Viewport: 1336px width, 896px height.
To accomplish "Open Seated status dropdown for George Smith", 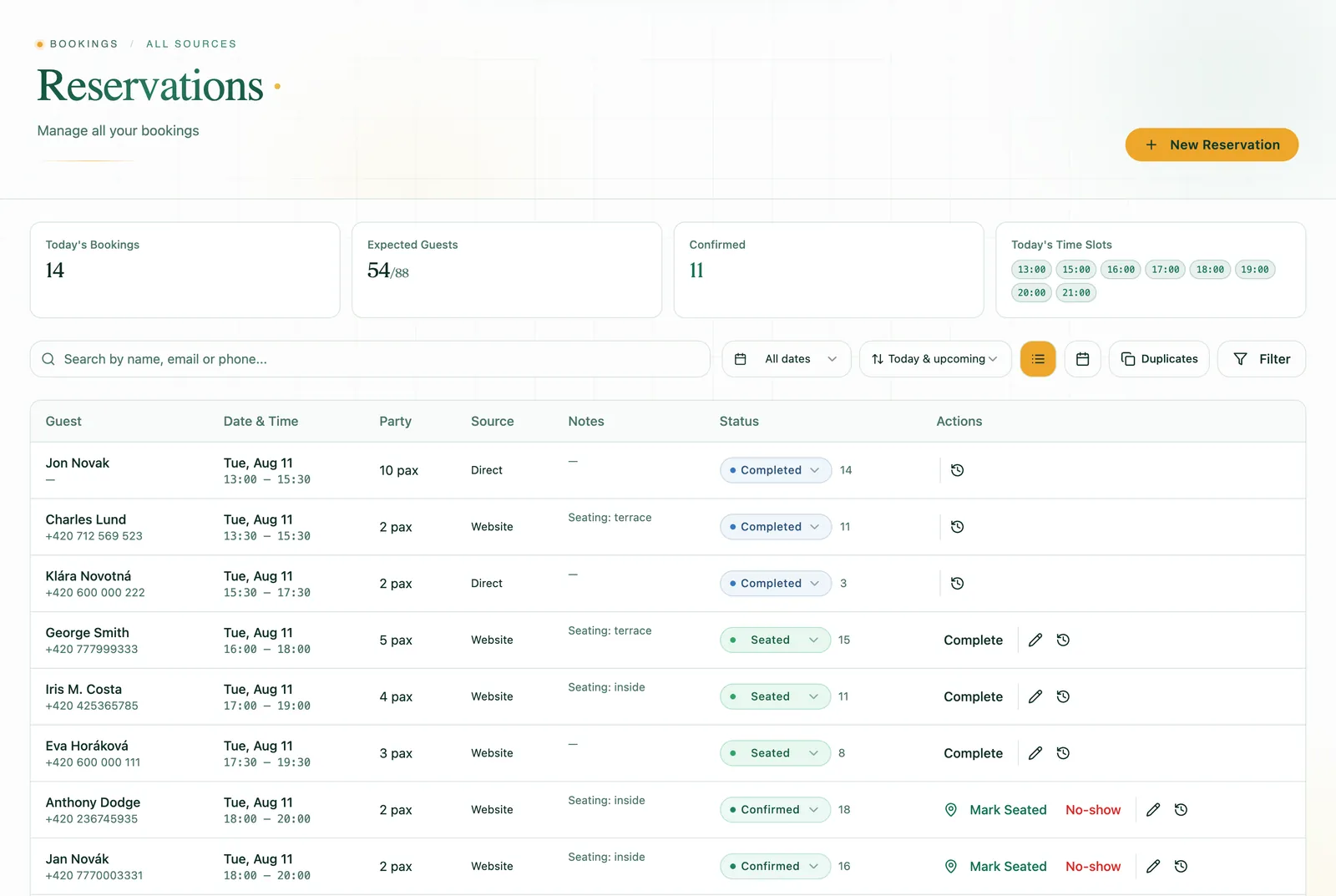I will [x=776, y=640].
